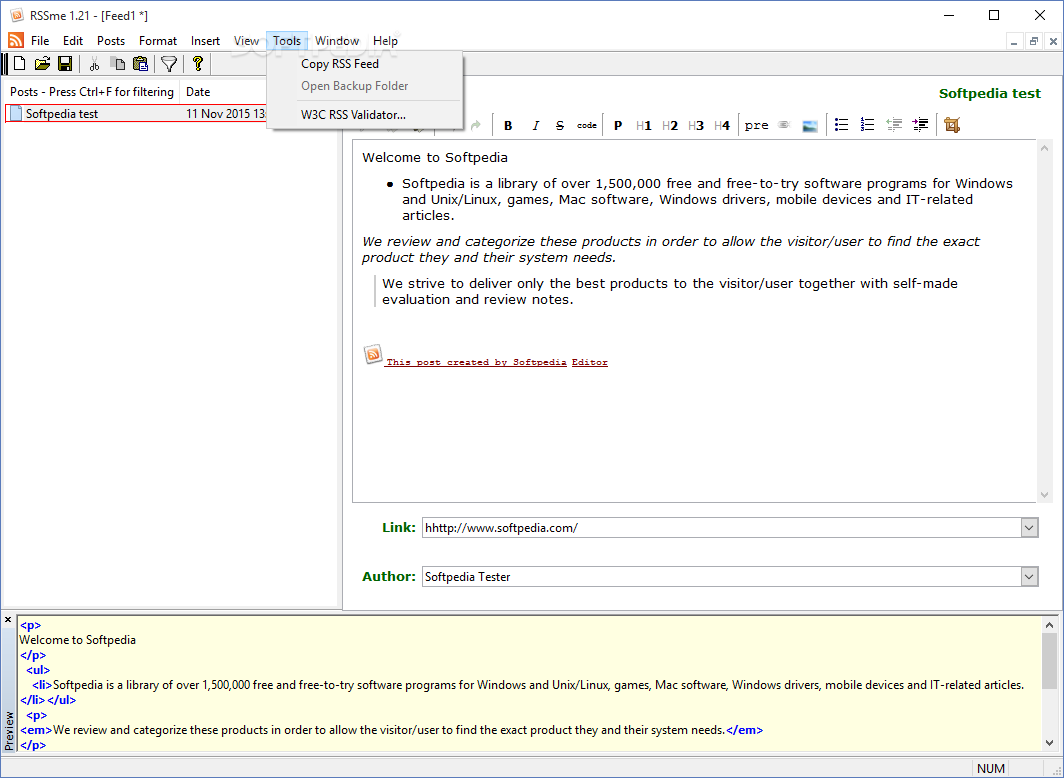Copy selection with the toolbar copy icon

[x=118, y=64]
